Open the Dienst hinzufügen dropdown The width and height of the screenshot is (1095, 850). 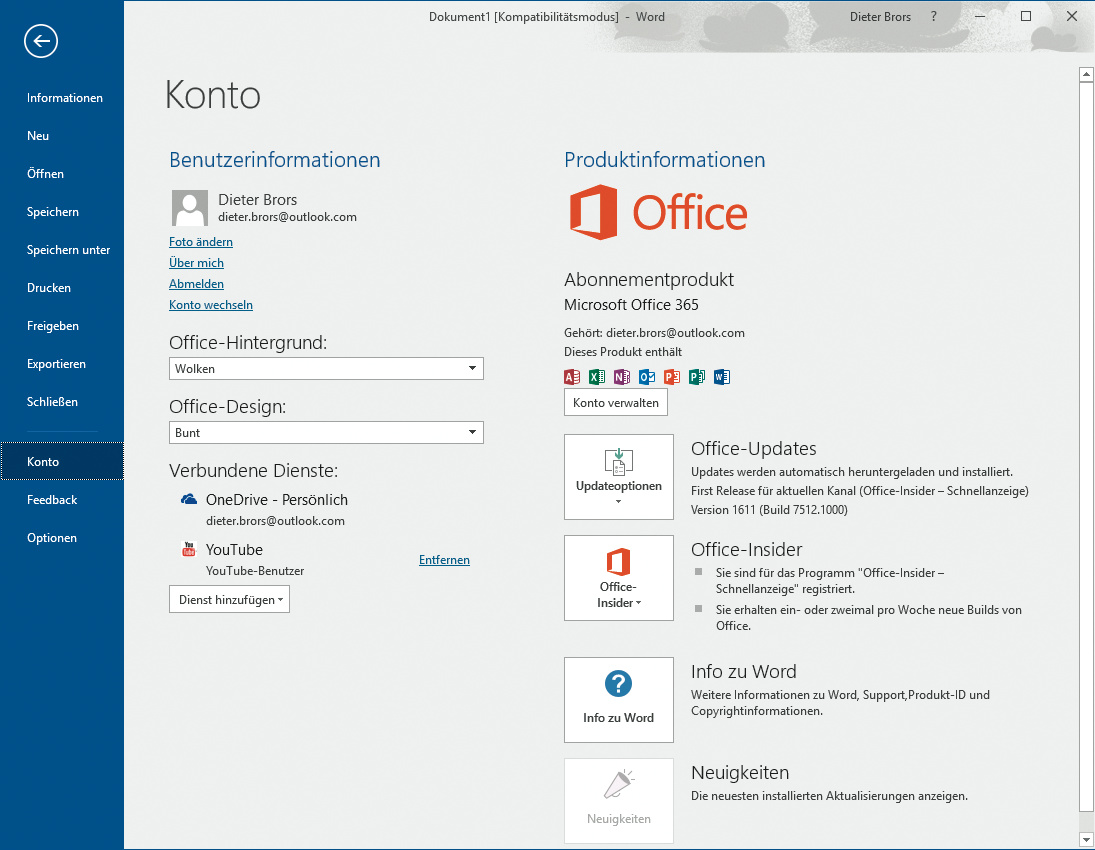click(229, 599)
